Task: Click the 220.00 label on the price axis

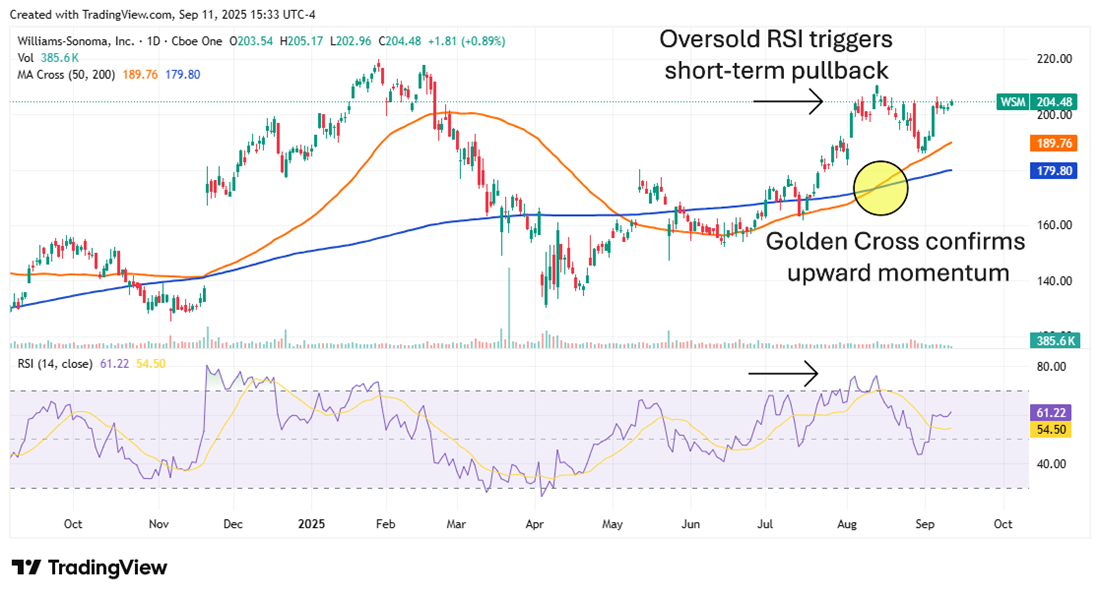Action: tap(1056, 59)
